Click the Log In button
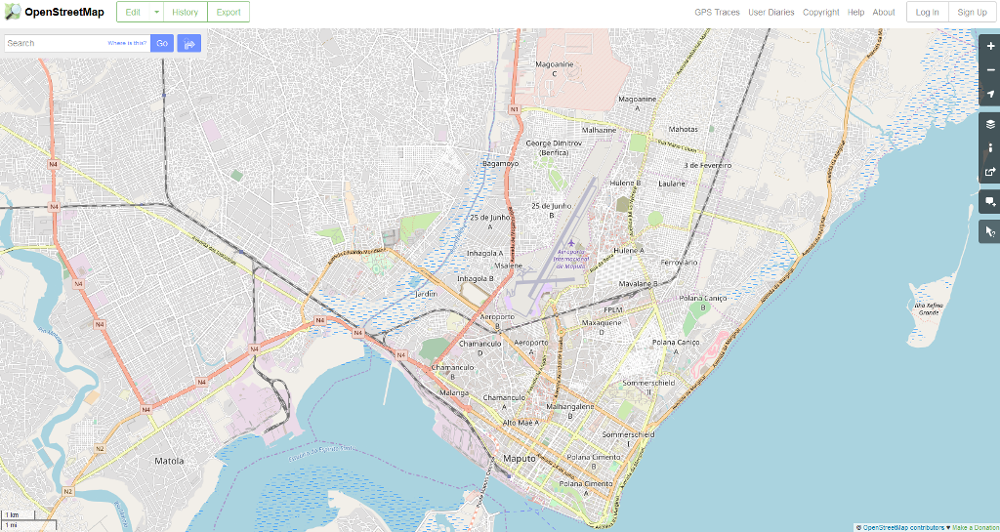The width and height of the screenshot is (1000, 532). coord(927,12)
